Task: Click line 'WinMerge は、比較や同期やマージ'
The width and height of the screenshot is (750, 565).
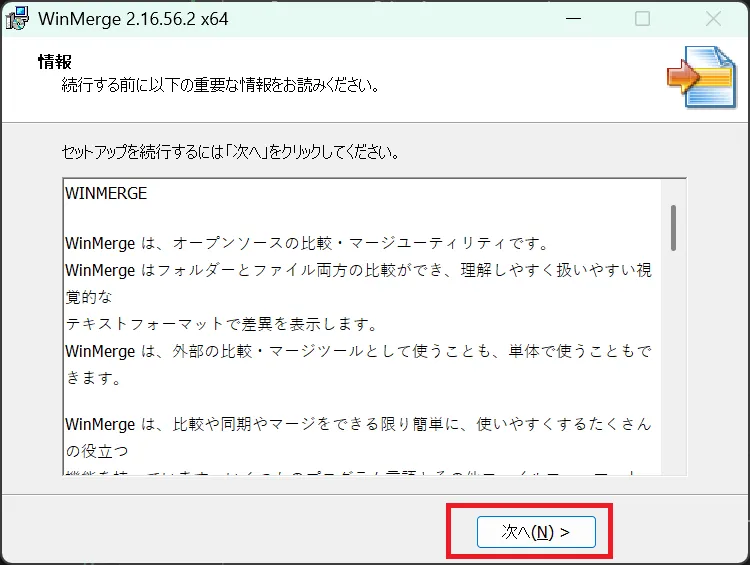Action: coord(358,424)
